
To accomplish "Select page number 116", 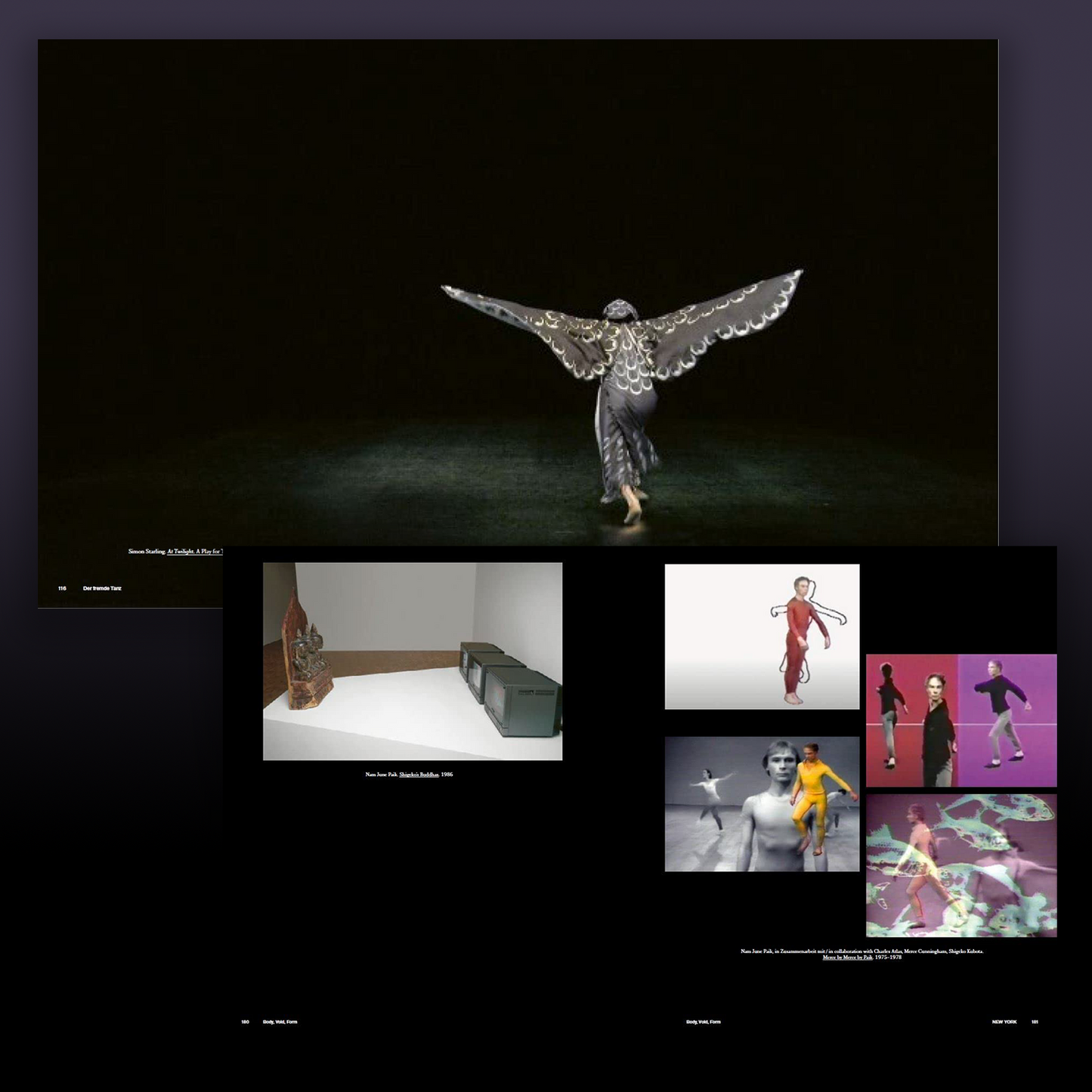I will [62, 588].
